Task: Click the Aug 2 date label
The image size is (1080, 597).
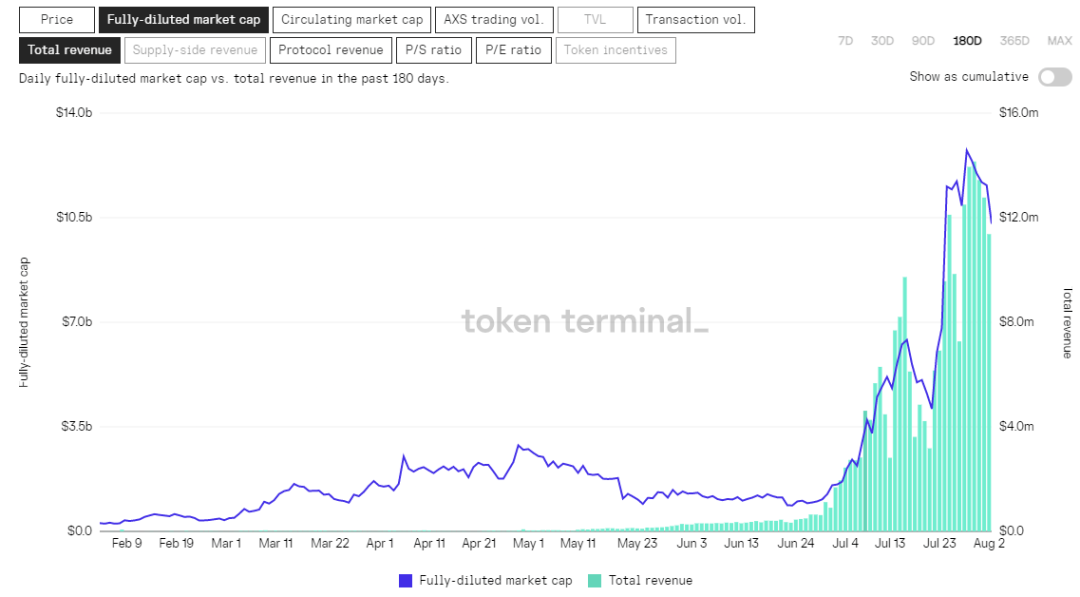Action: [x=989, y=544]
